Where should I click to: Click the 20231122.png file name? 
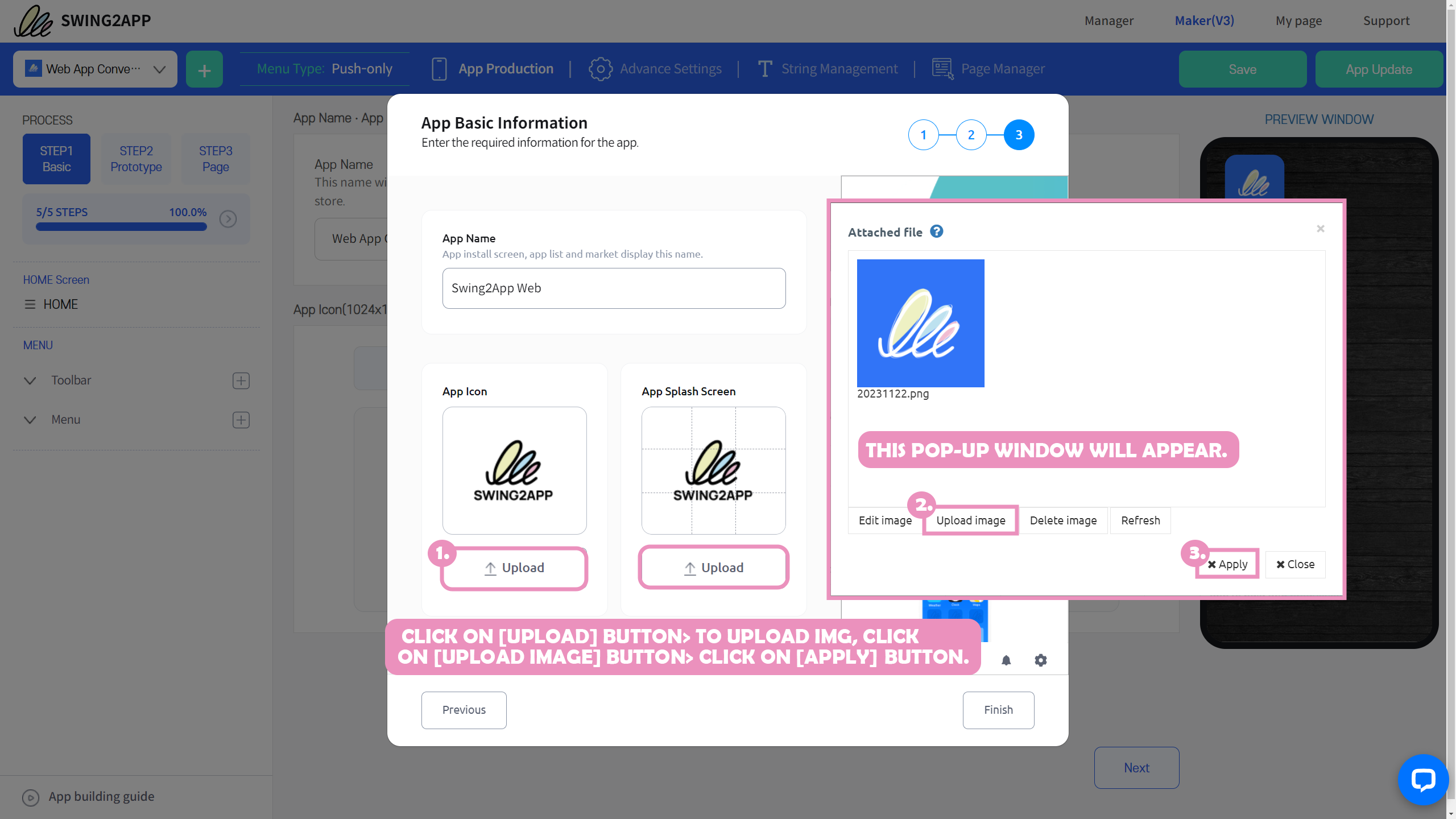click(x=892, y=394)
